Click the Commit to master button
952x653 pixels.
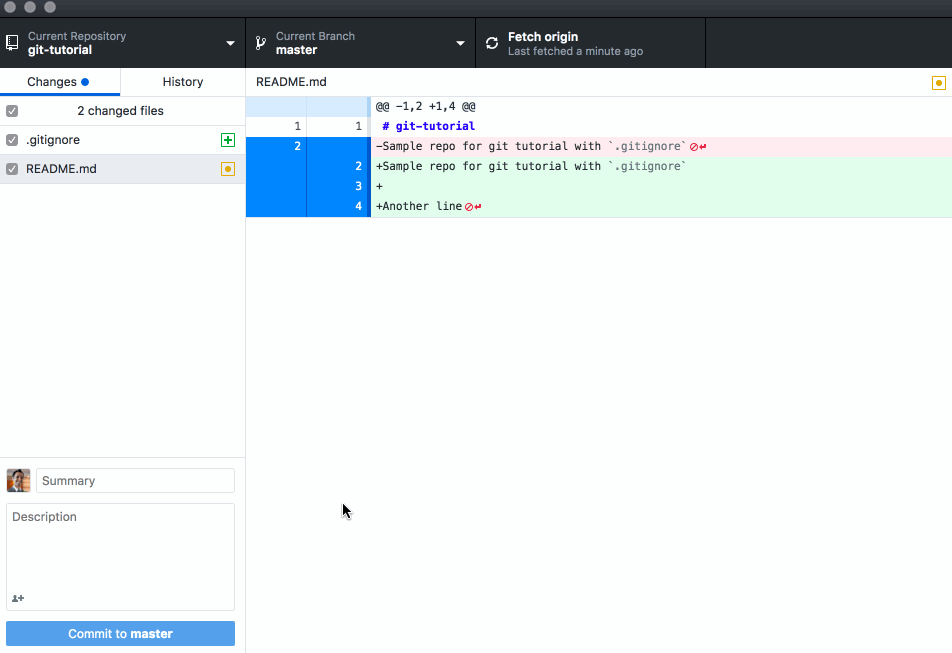click(x=120, y=633)
